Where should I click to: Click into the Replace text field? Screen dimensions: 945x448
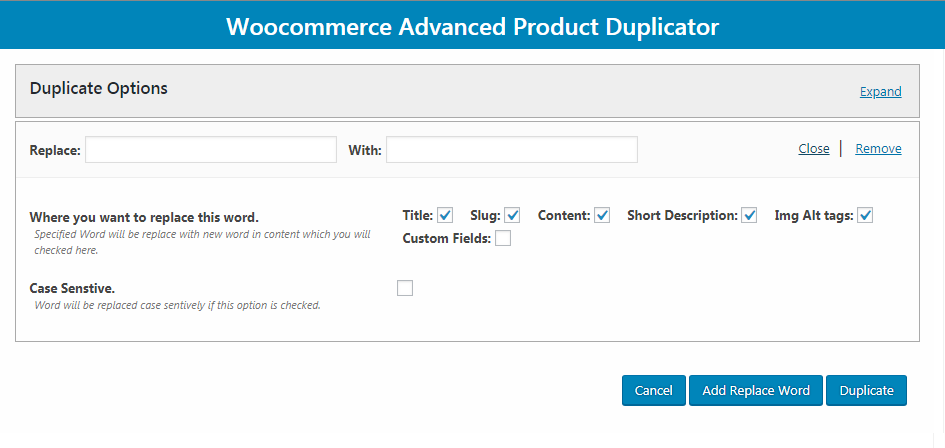(x=211, y=150)
